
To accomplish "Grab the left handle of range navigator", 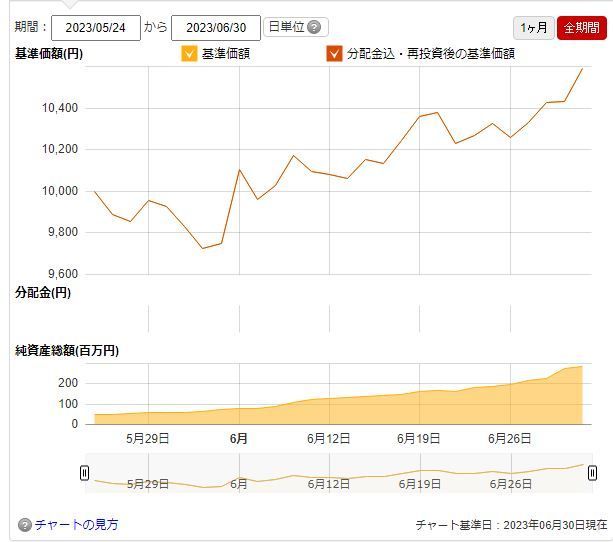I will pos(85,473).
